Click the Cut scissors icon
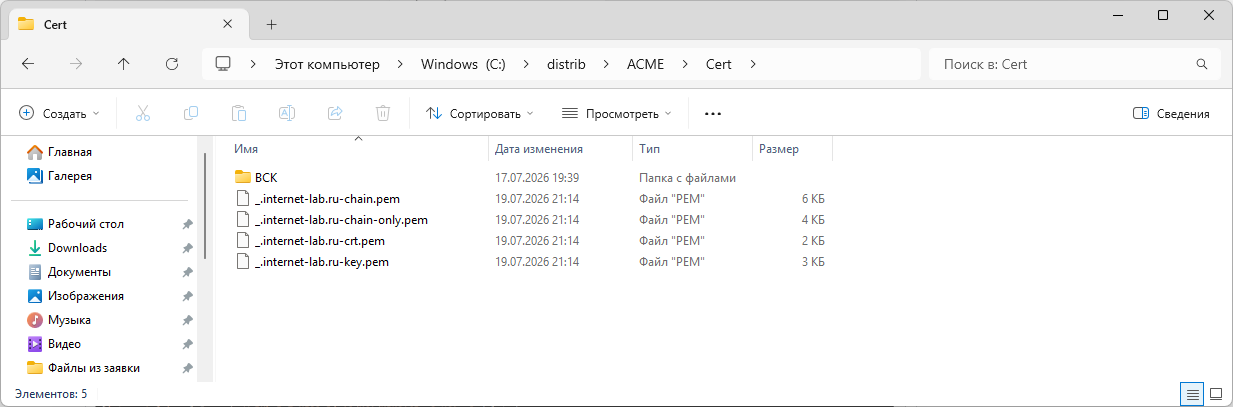The image size is (1233, 407). [142, 113]
